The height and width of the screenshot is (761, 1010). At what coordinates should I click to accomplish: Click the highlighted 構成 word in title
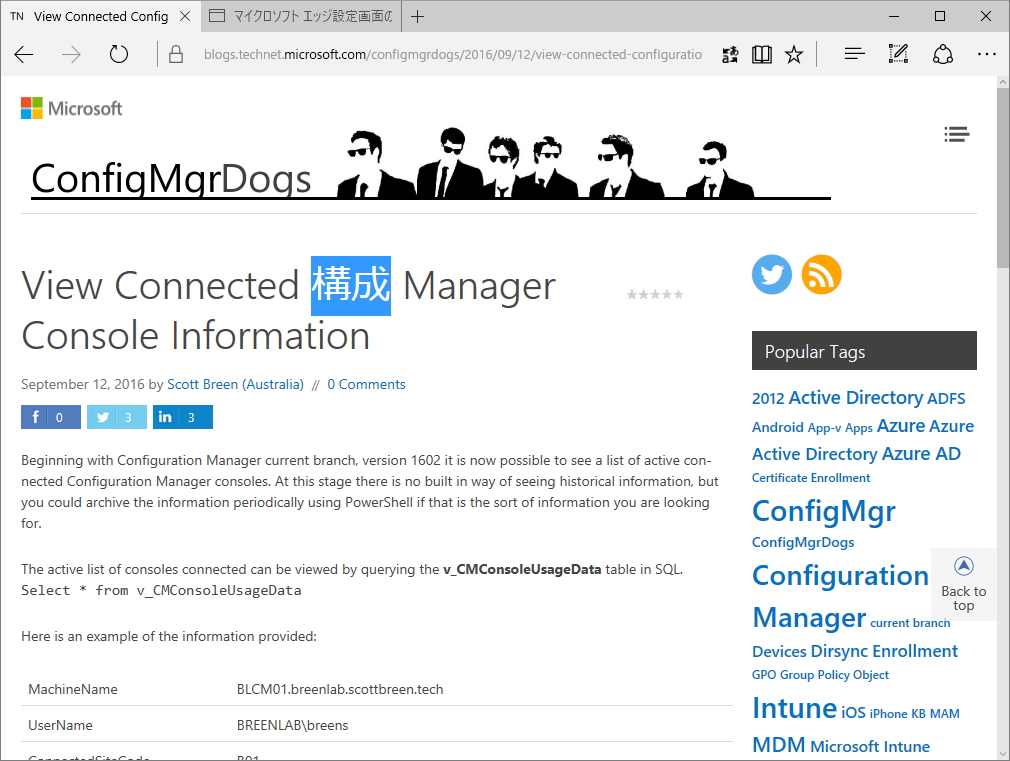click(x=351, y=285)
